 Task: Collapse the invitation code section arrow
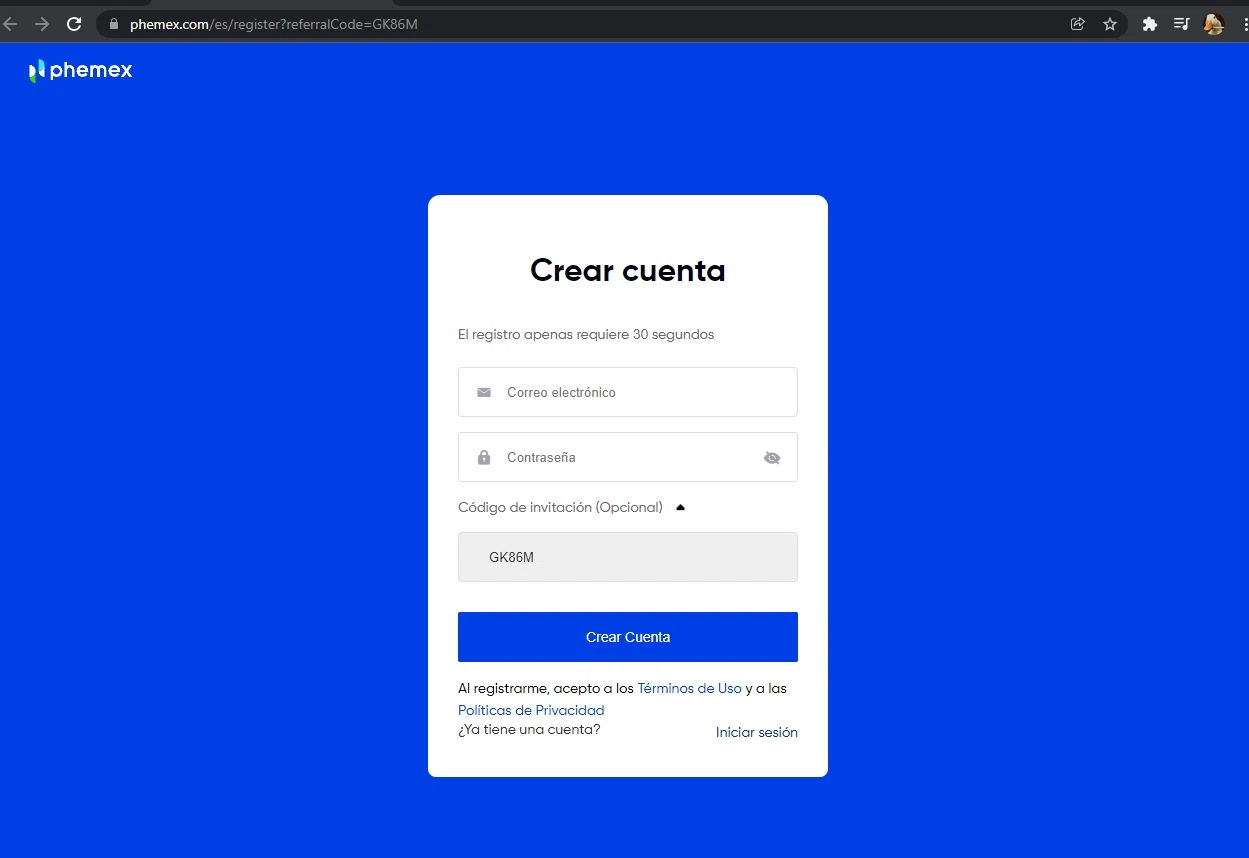pyautogui.click(x=680, y=507)
